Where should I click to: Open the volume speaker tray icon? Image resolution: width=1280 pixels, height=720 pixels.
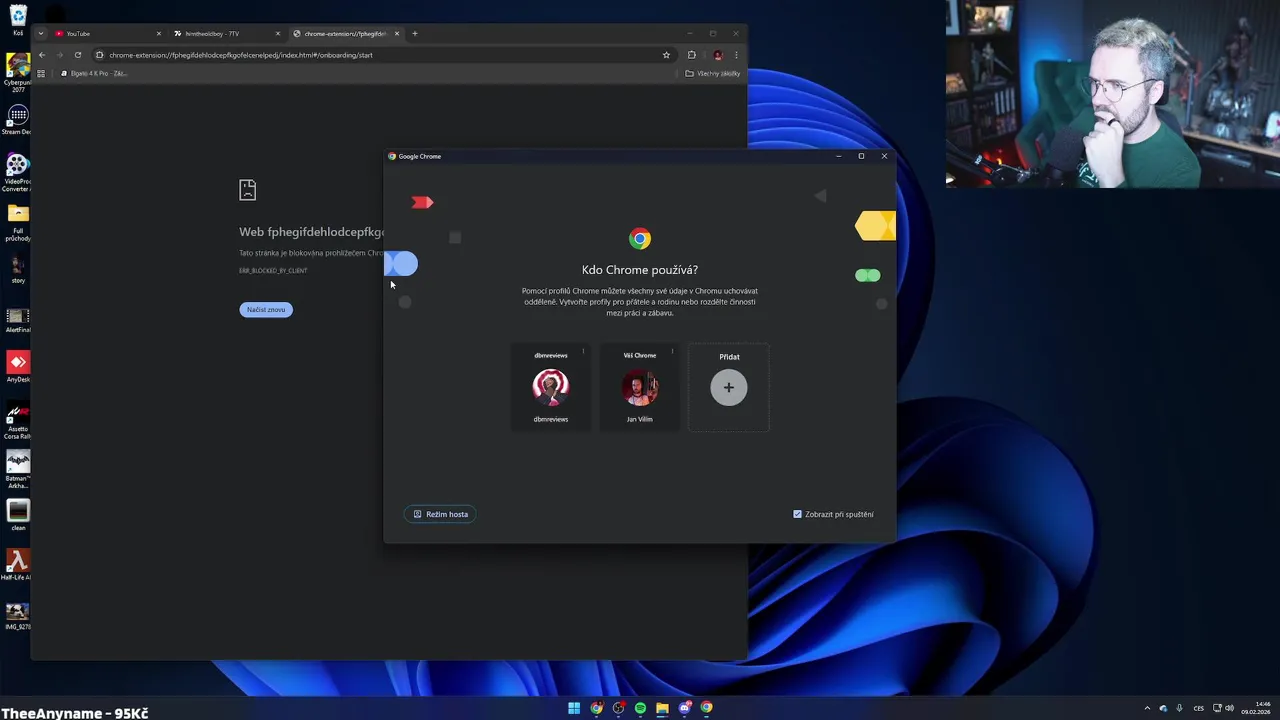[x=1229, y=708]
